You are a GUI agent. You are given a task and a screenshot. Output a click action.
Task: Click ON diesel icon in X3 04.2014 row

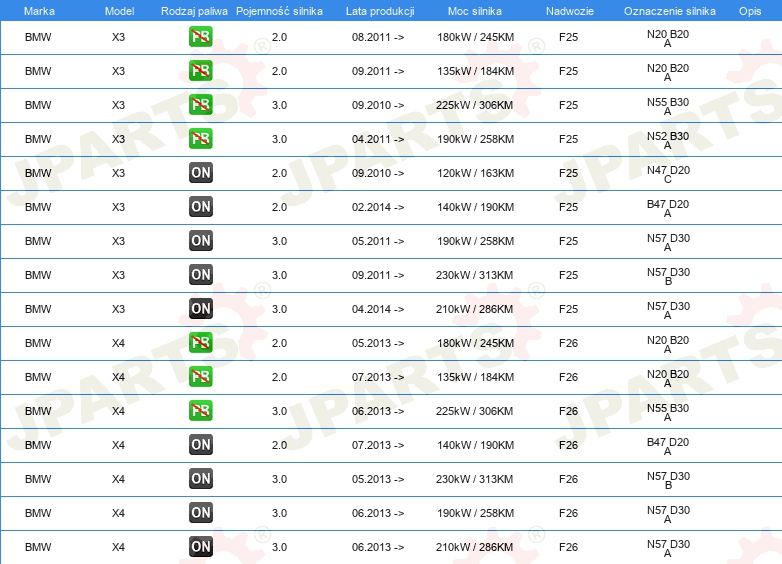pos(200,309)
